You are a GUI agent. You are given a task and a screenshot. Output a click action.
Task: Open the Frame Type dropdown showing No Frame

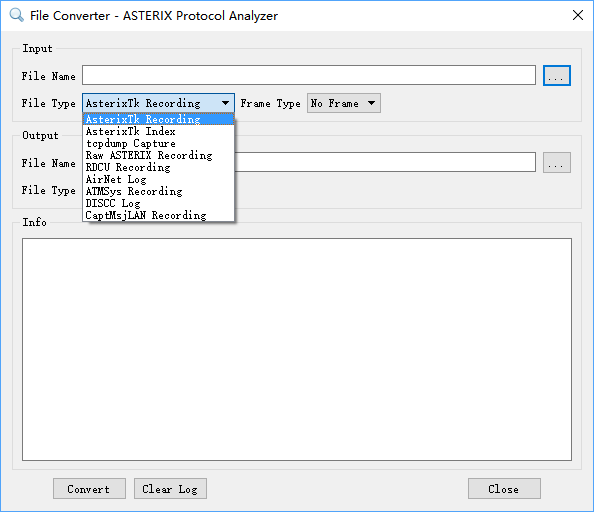(344, 103)
